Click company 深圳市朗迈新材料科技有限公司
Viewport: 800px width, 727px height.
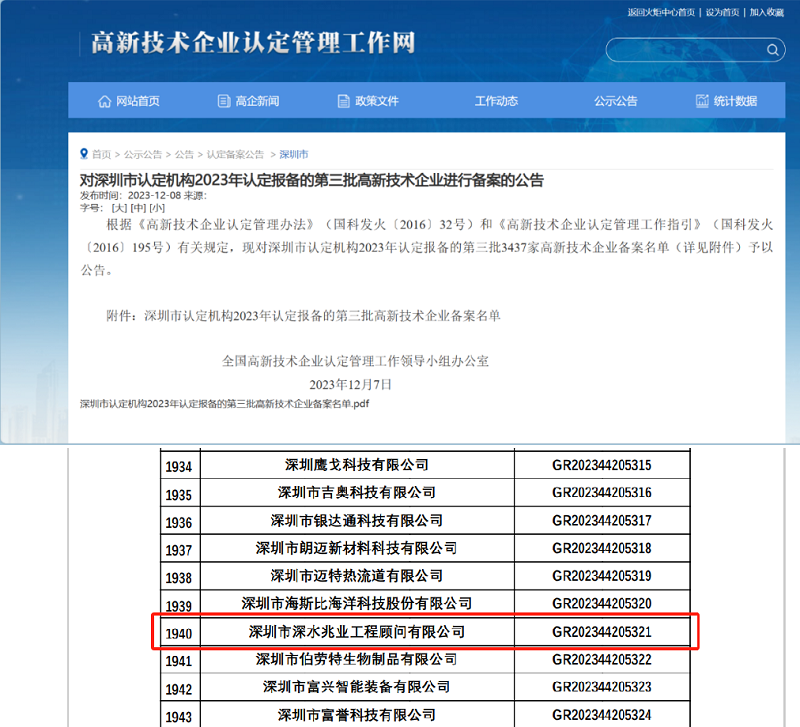[357, 548]
